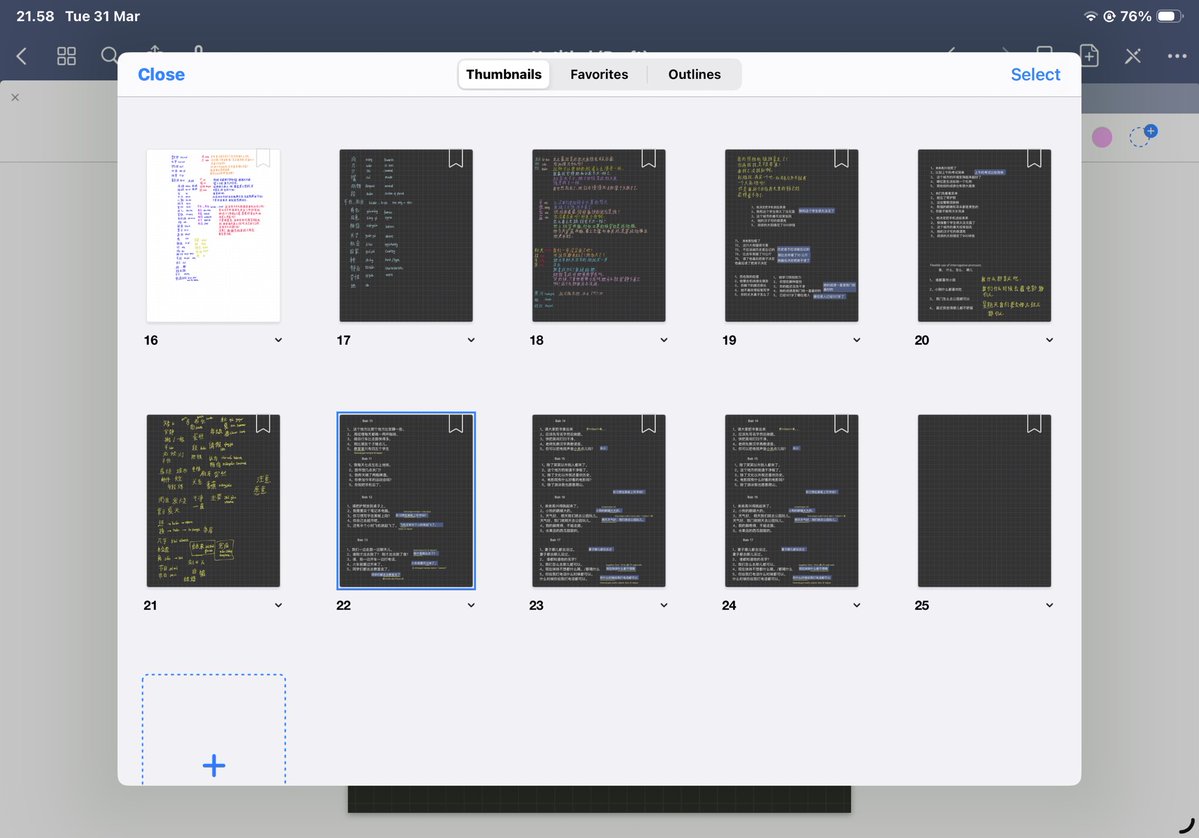Tap the Select button
Image resolution: width=1199 pixels, height=838 pixels.
[1035, 74]
